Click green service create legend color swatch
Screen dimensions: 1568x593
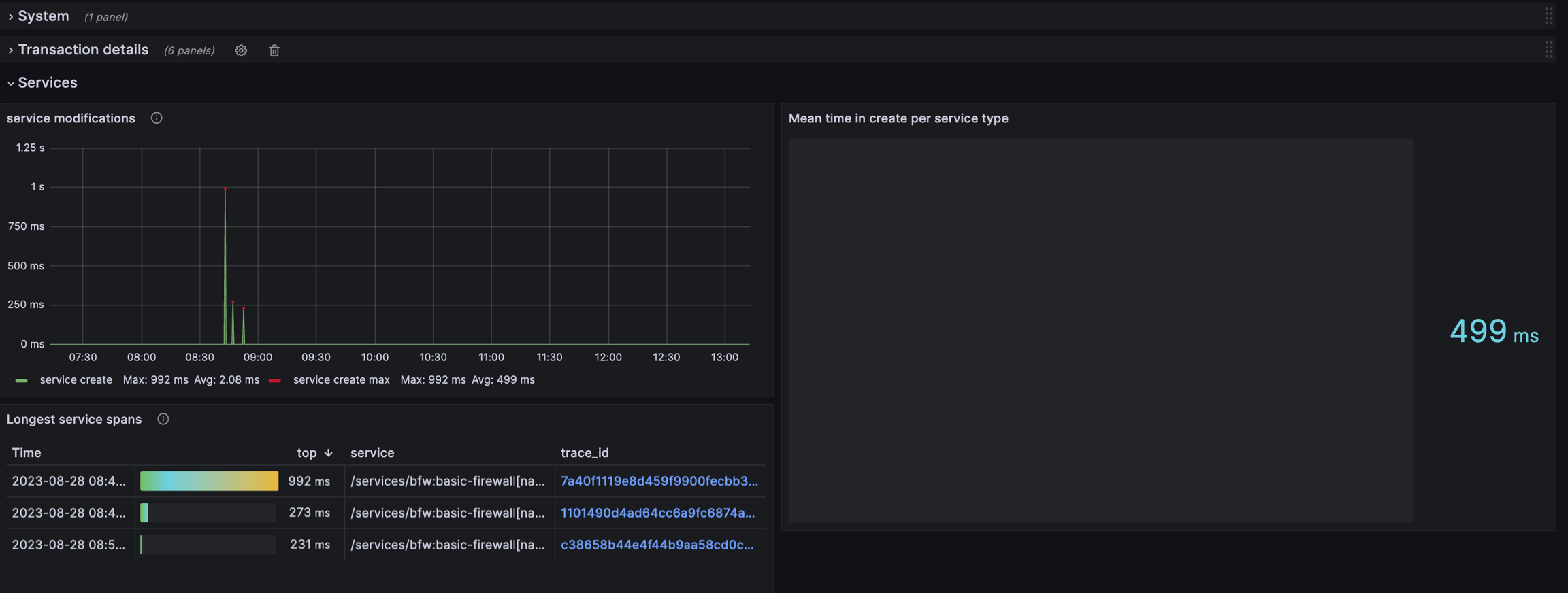pyautogui.click(x=22, y=381)
